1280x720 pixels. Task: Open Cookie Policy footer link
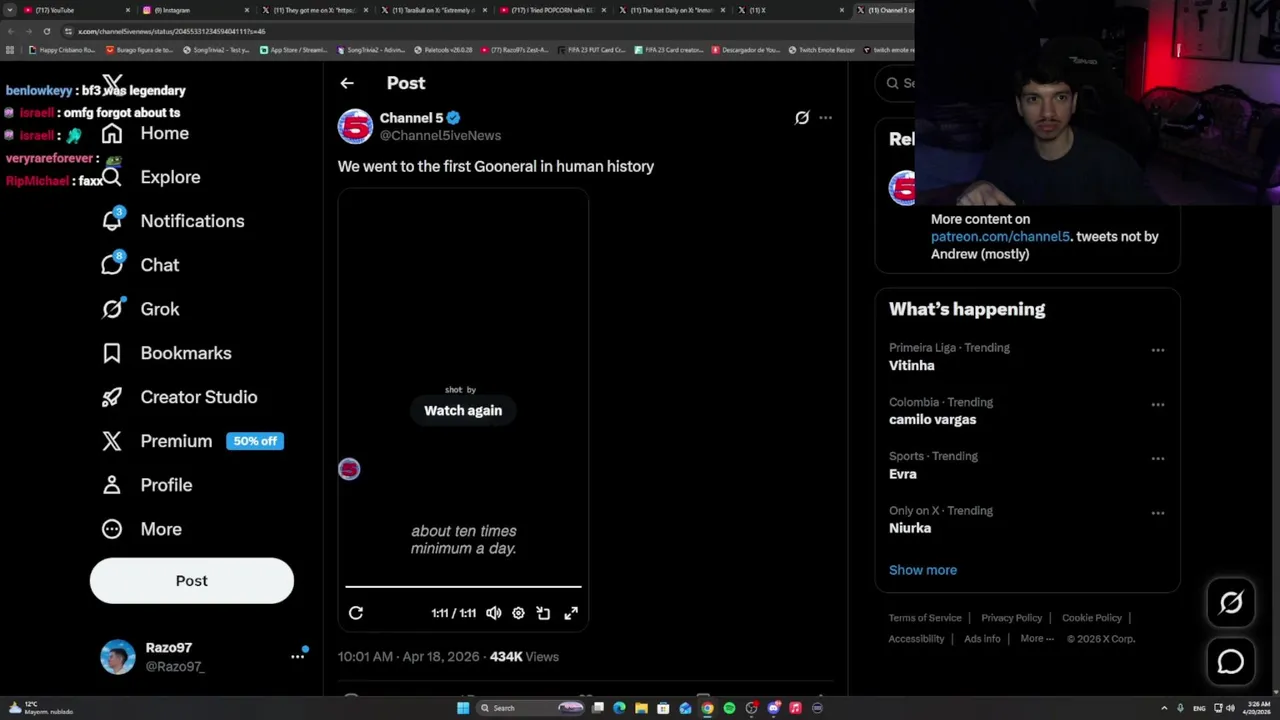point(1092,618)
